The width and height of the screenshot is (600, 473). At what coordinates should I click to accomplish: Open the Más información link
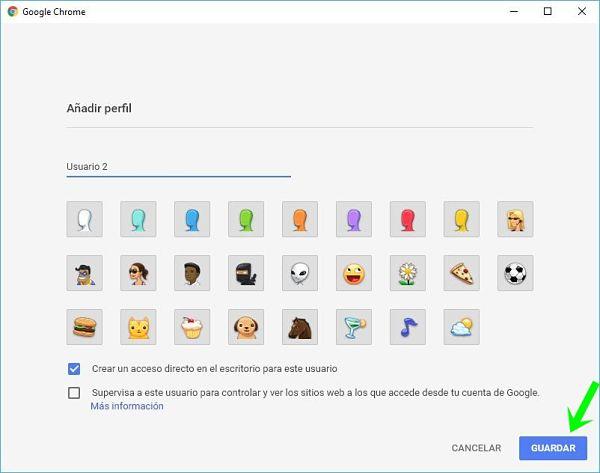click(127, 406)
